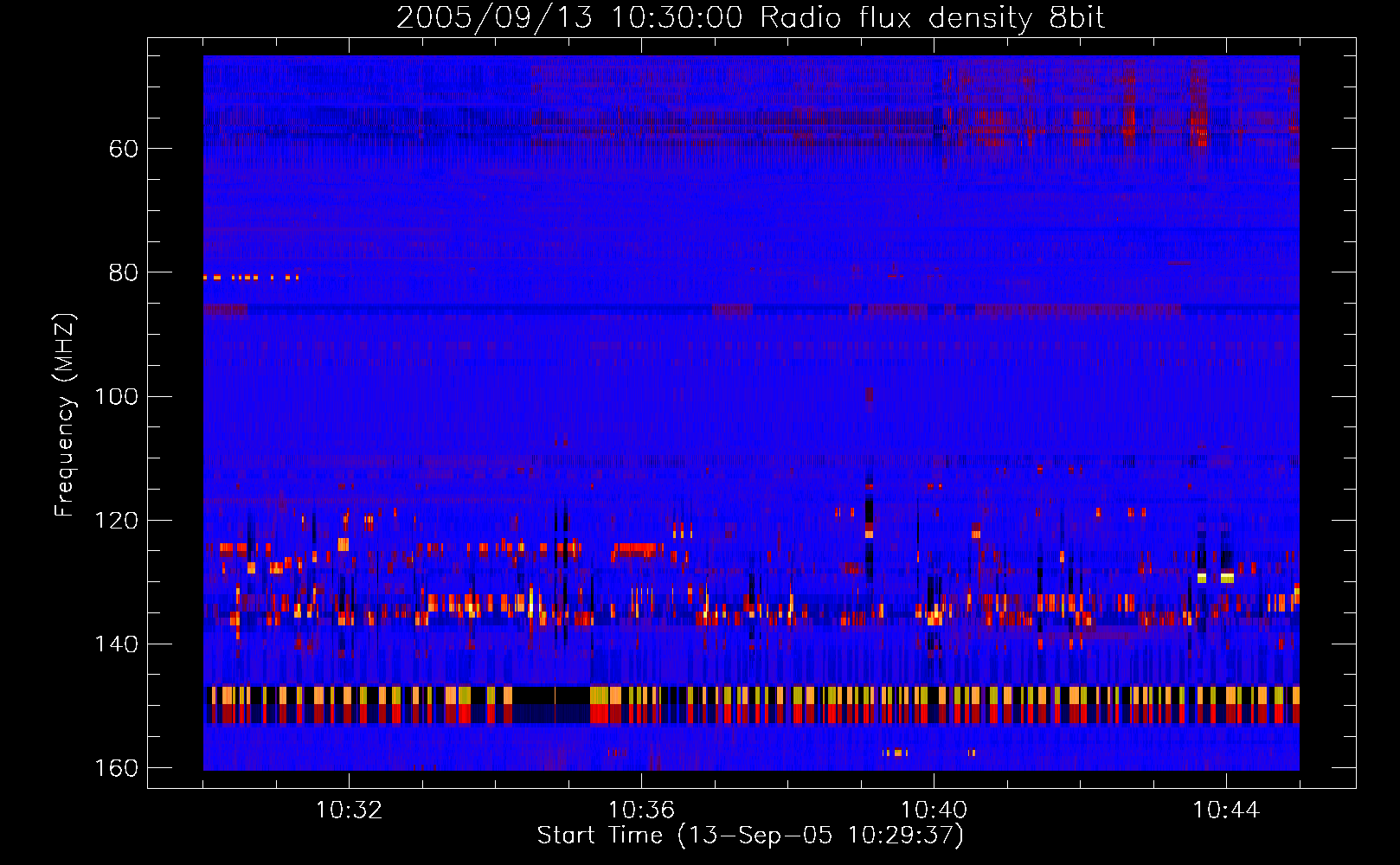The image size is (1400, 865).
Task: Click the 10:40 time axis label
Action: pyautogui.click(x=934, y=811)
